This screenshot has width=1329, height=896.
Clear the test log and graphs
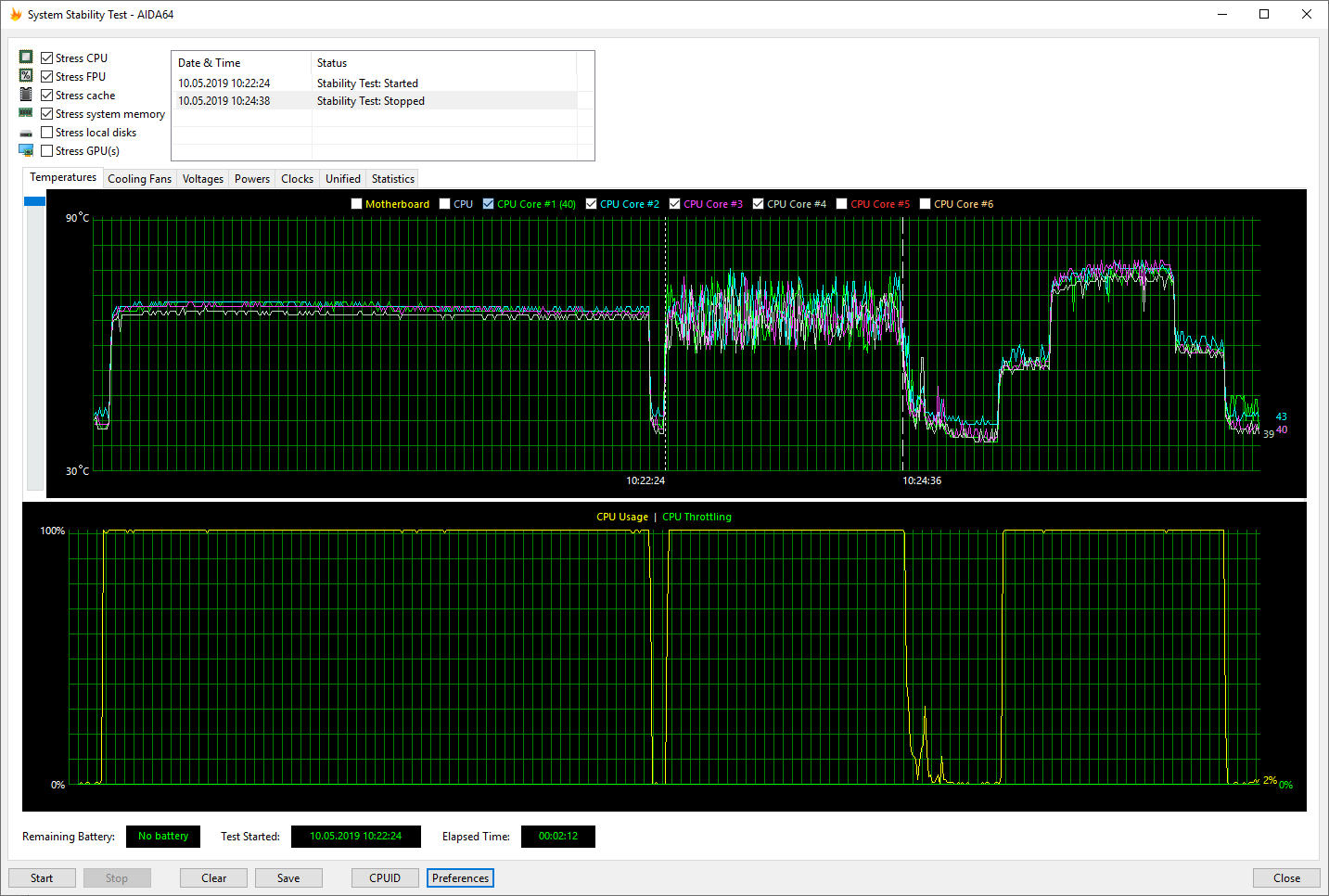click(x=214, y=878)
